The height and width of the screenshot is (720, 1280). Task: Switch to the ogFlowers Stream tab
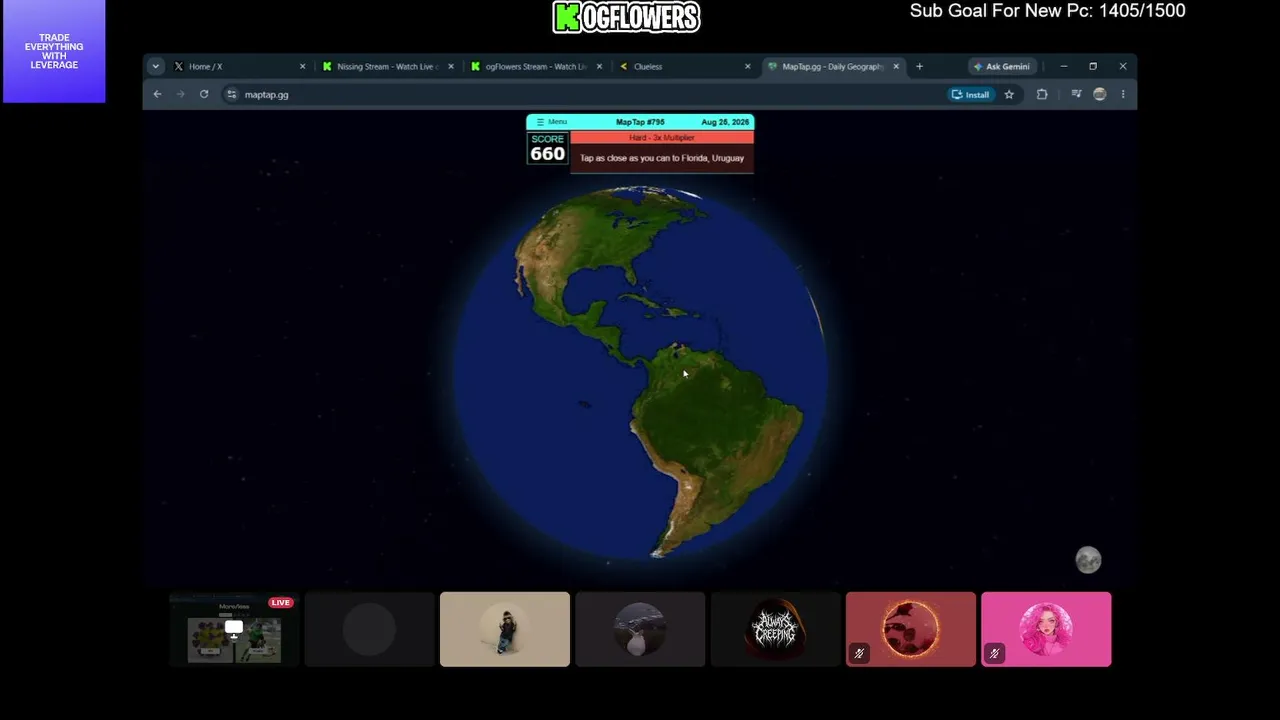point(536,66)
